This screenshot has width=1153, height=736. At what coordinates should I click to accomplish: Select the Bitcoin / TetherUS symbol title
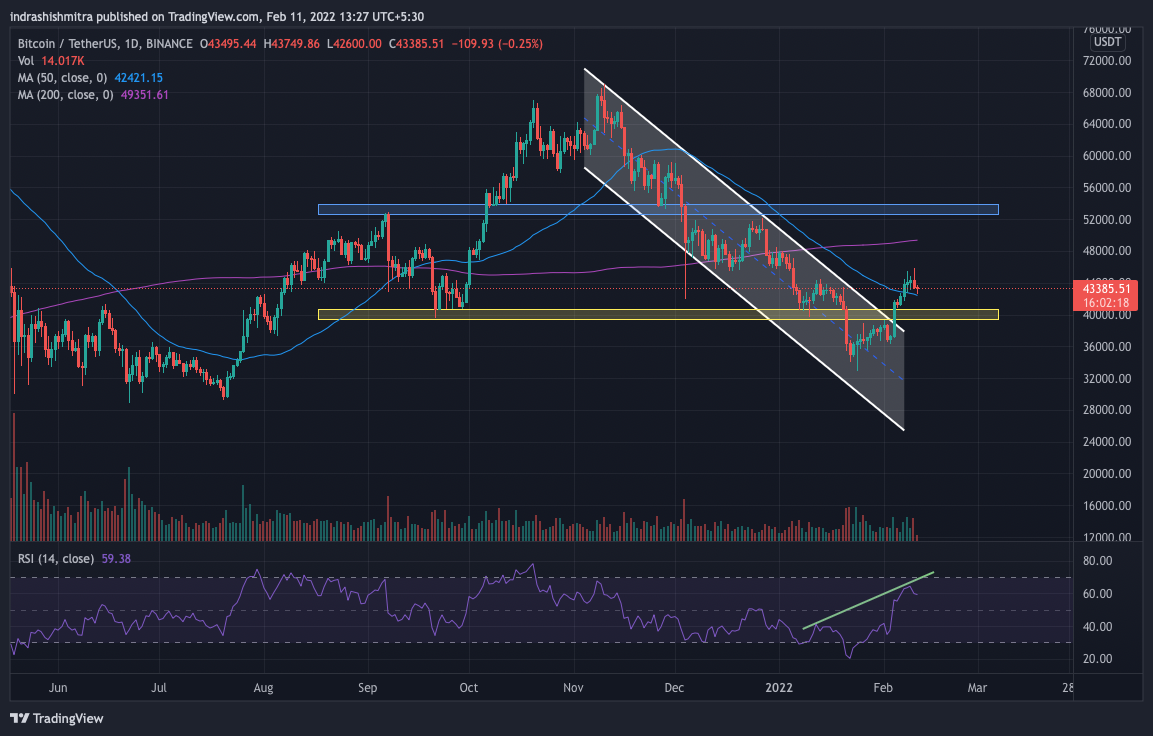coord(72,44)
